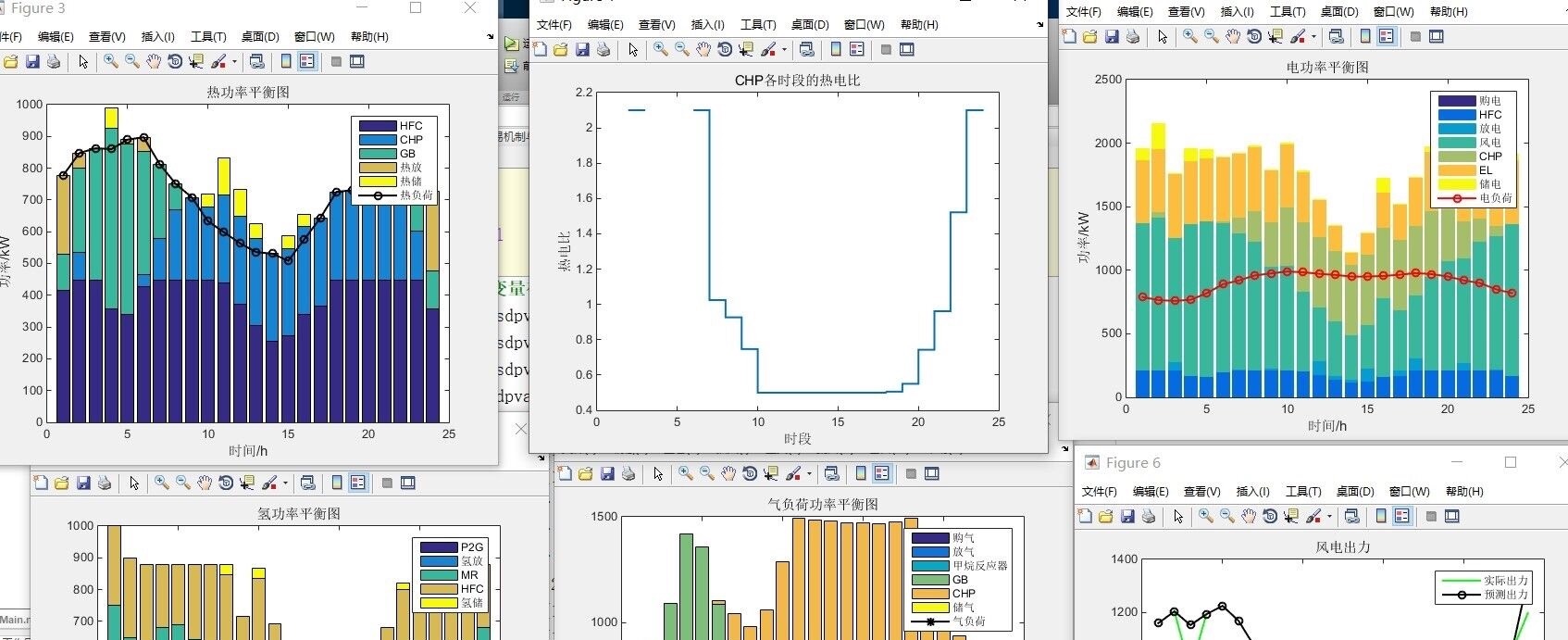Maximize the Figure 6 window
Viewport: 1568px width, 640px height.
click(1511, 462)
